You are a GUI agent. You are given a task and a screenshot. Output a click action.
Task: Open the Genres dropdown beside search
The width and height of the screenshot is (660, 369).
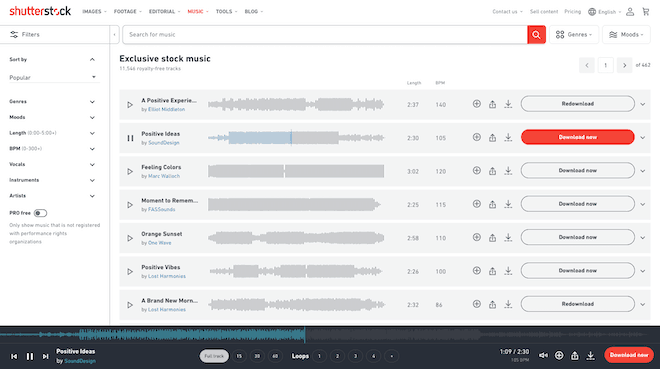tap(574, 35)
